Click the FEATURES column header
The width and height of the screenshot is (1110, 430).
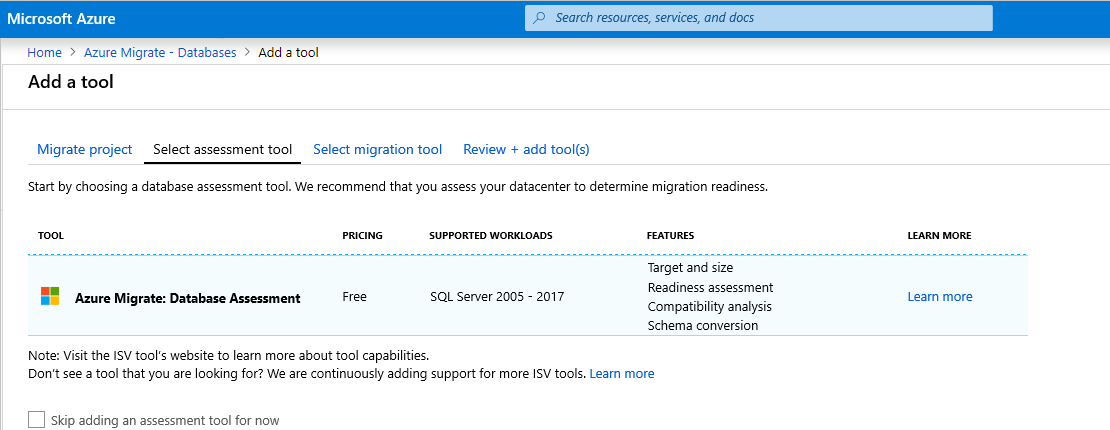(x=670, y=236)
